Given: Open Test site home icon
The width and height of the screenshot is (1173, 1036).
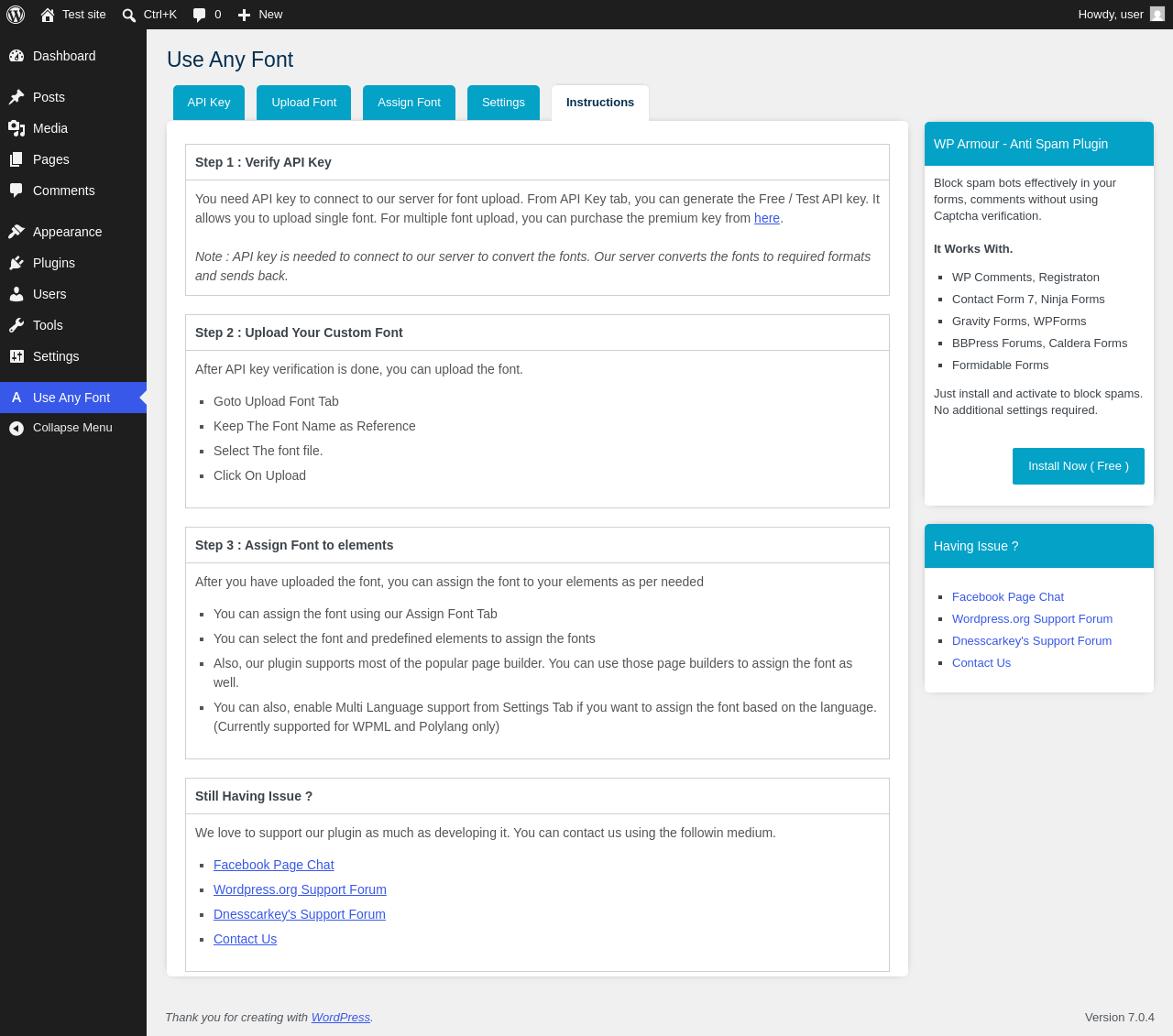Looking at the screenshot, I should [x=48, y=15].
